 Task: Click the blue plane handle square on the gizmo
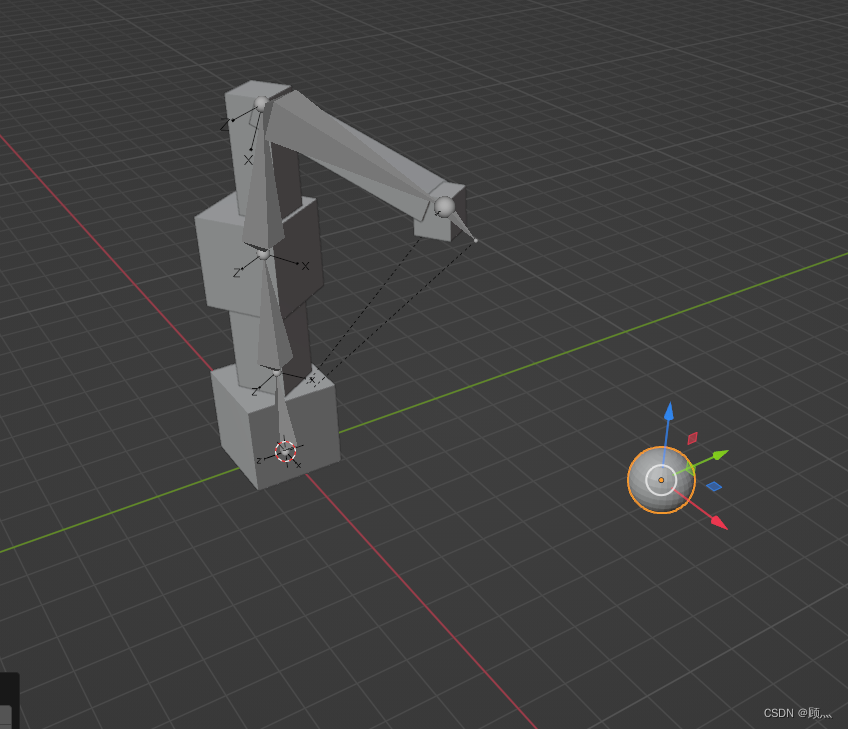tap(714, 486)
